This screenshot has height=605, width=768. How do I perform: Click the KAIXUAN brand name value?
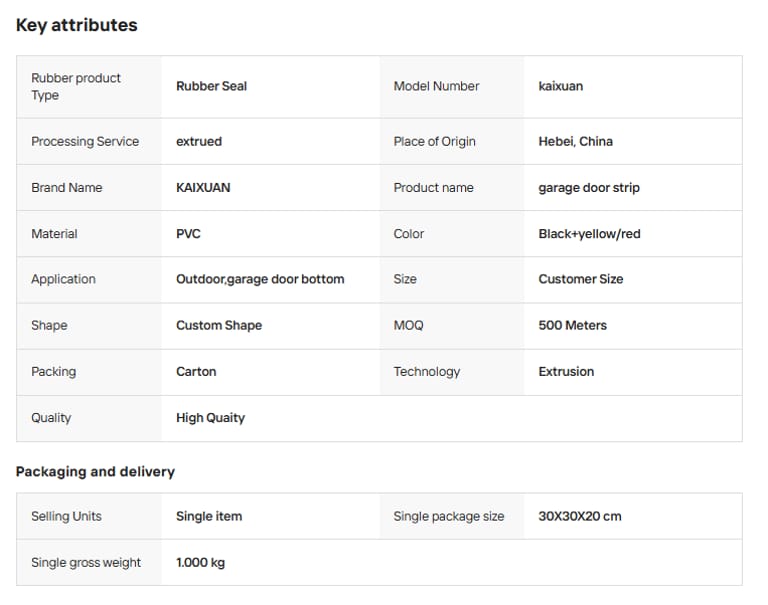[203, 187]
